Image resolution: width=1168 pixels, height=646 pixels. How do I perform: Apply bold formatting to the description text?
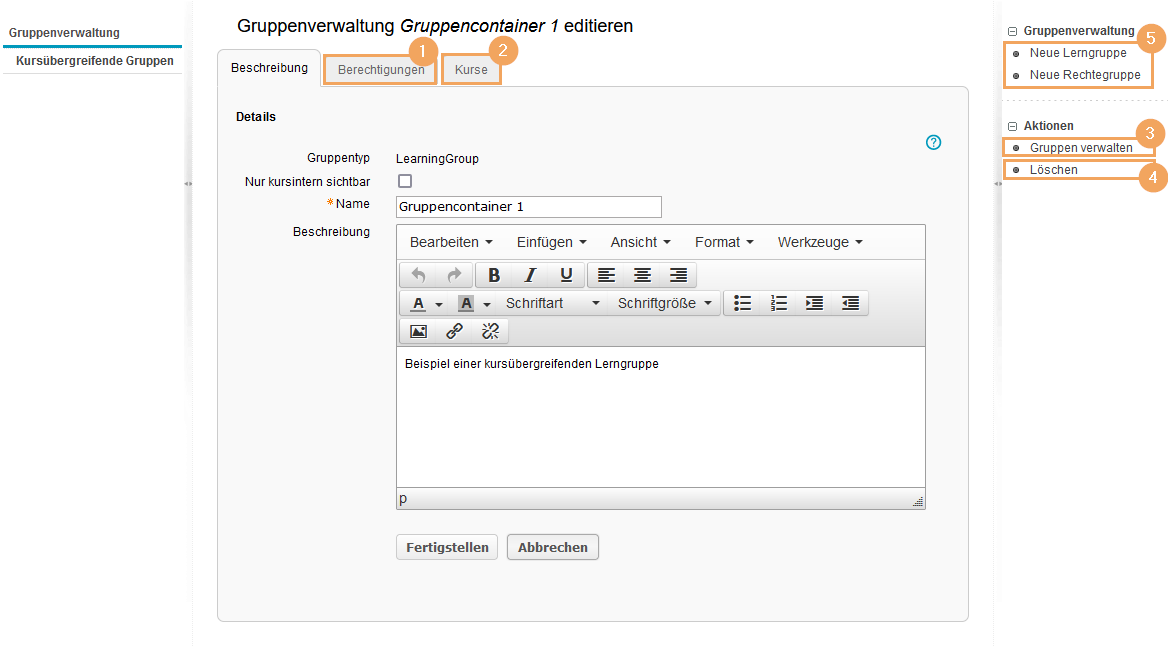pyautogui.click(x=492, y=275)
